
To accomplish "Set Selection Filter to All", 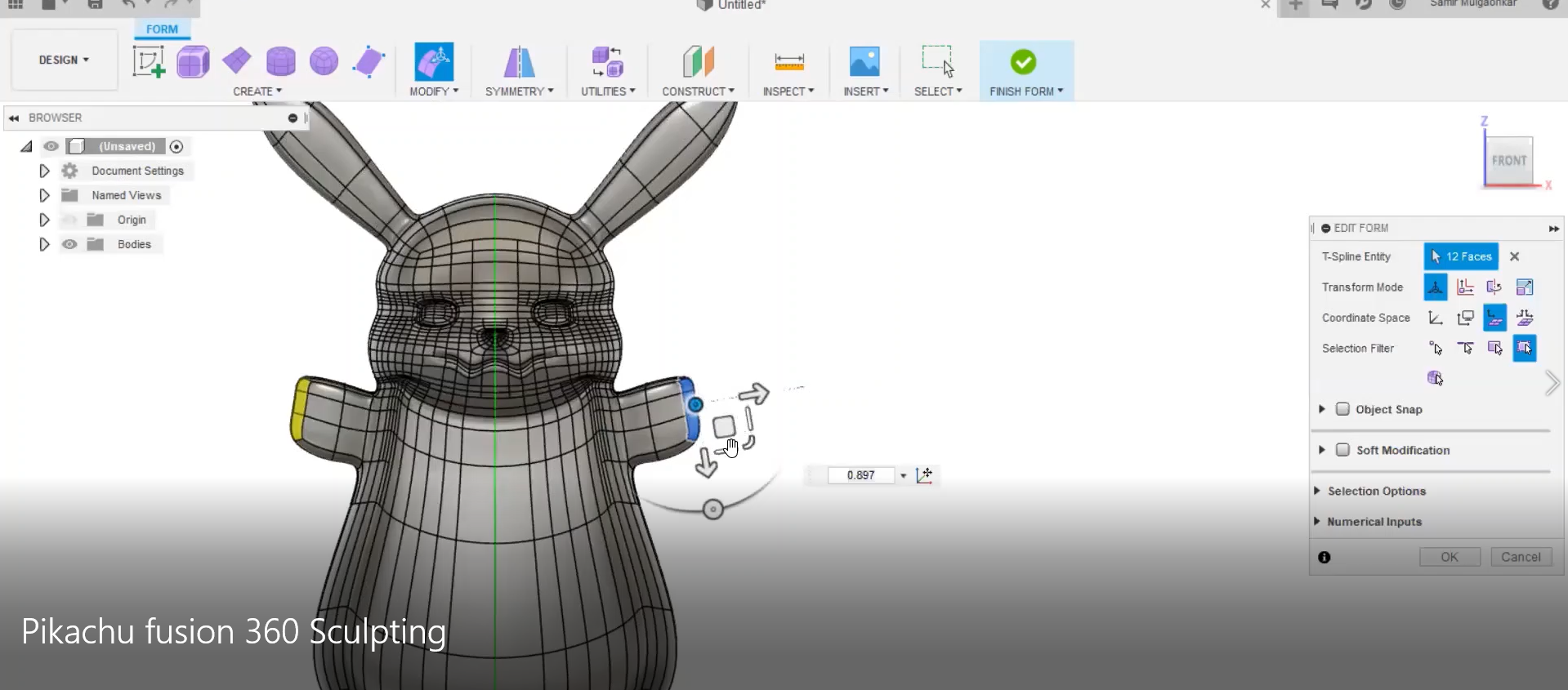I will click(1524, 349).
